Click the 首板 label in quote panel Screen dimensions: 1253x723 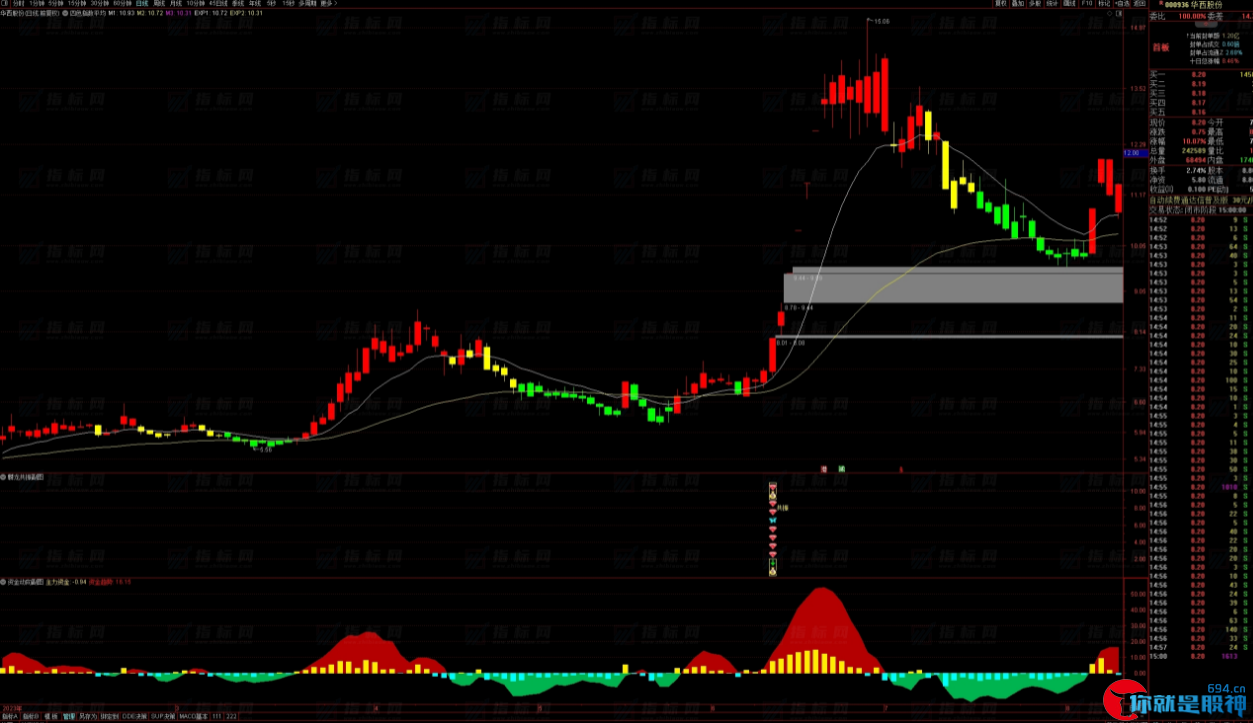click(1161, 46)
